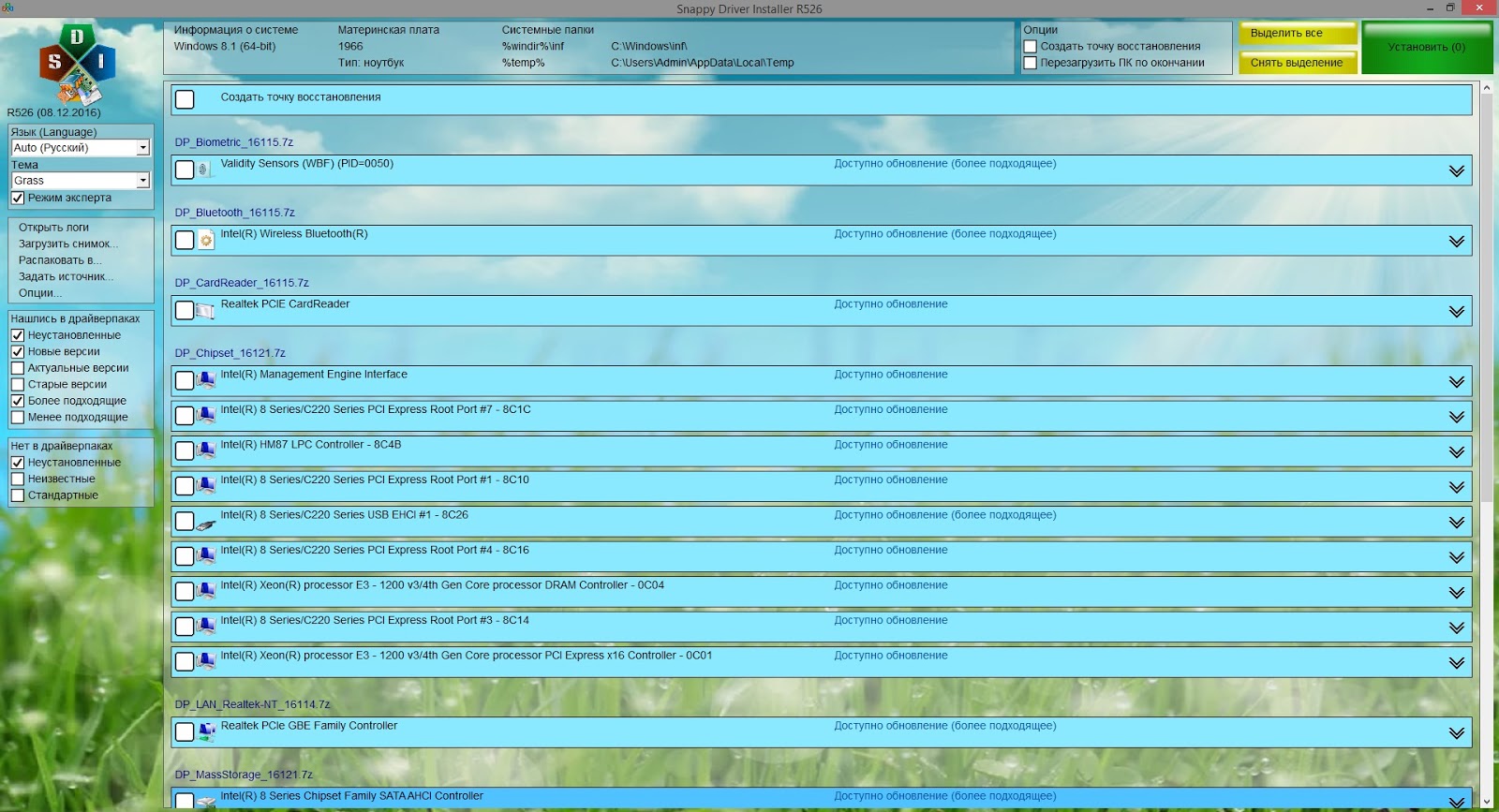Open the Тема Grass theme dropdown

(81, 181)
